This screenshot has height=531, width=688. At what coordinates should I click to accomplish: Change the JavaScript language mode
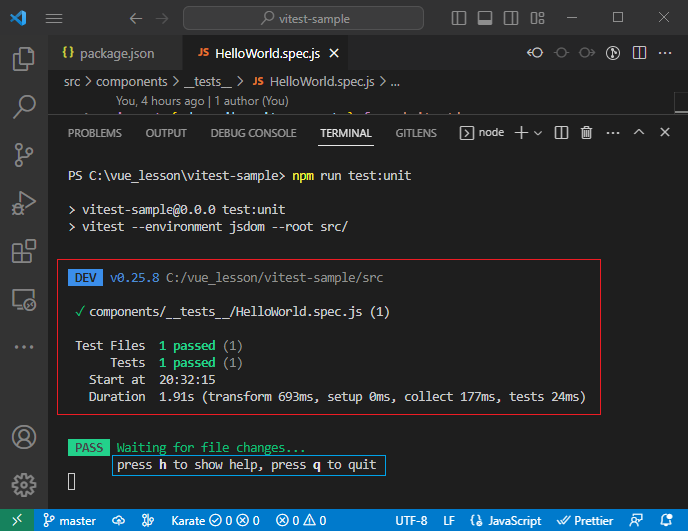point(506,520)
